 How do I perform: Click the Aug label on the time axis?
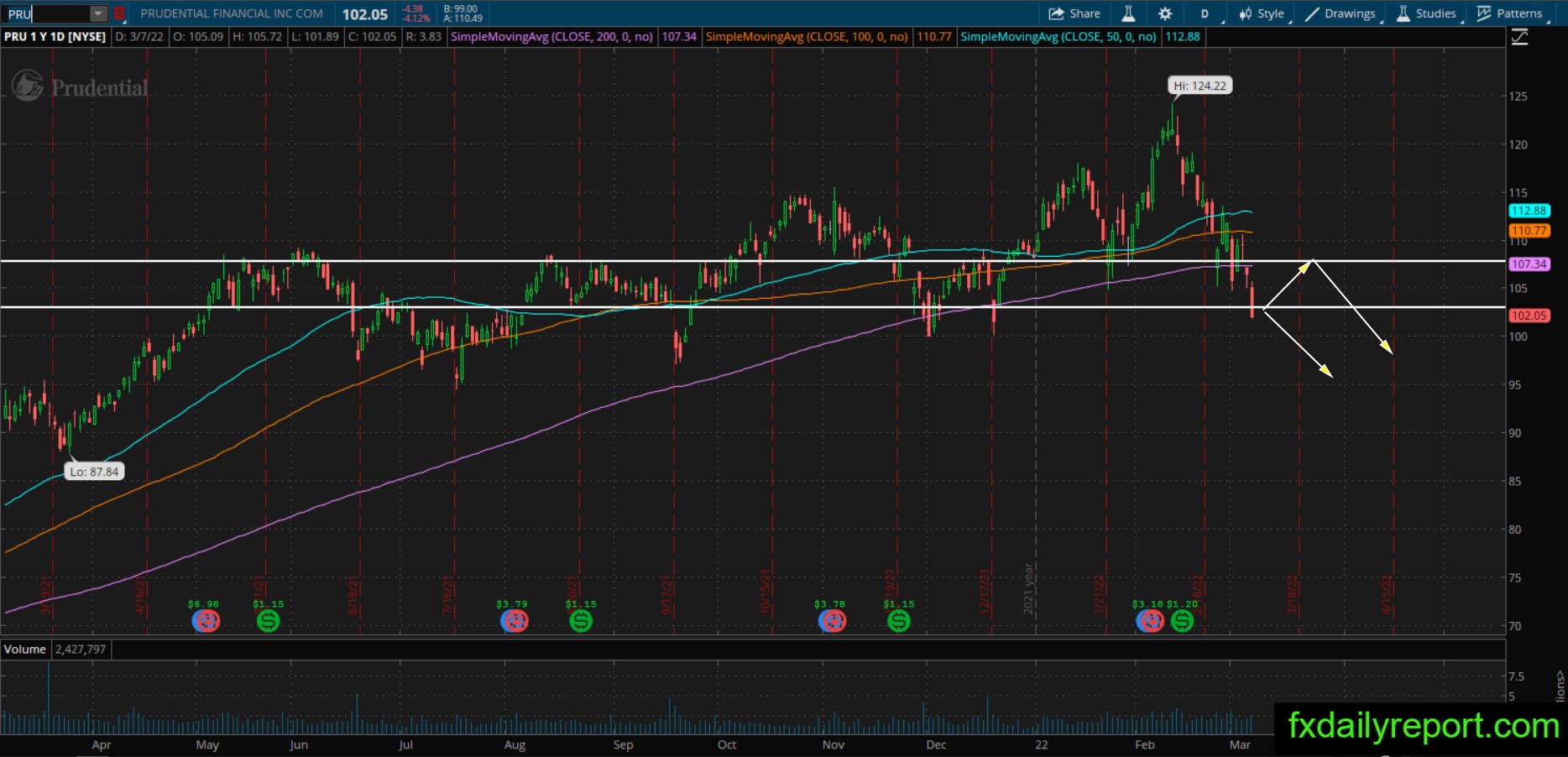[515, 745]
